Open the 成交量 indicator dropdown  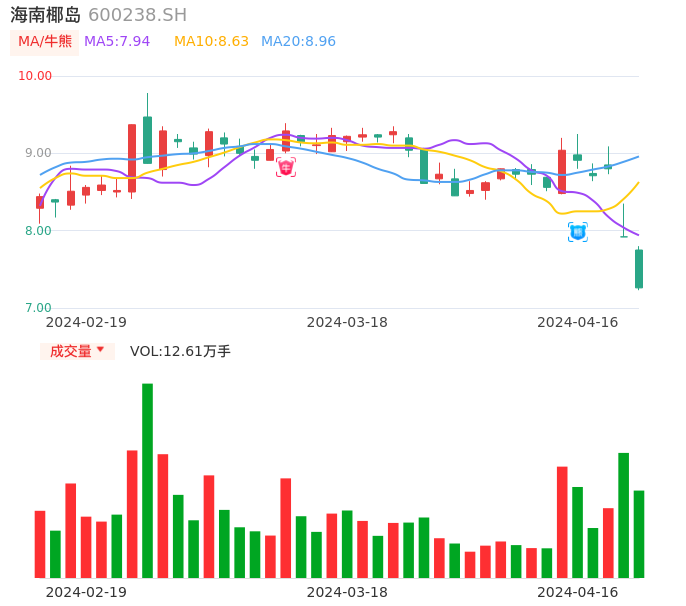pos(77,351)
